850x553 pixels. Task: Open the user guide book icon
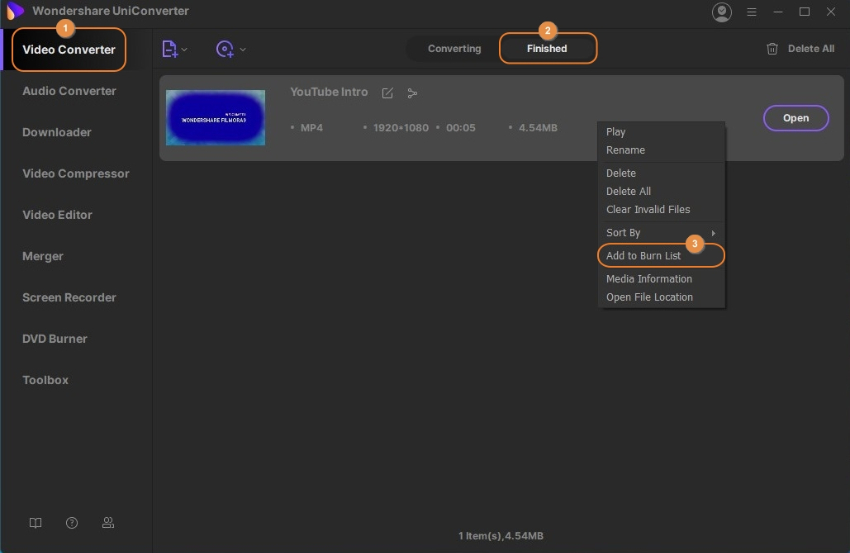(x=36, y=523)
